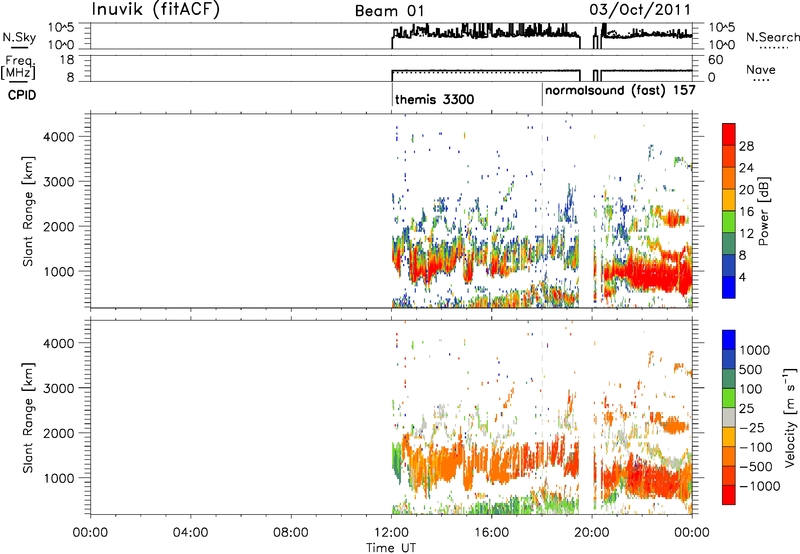Click the '4000' tick on Power panel range axis
The image size is (800, 554).
[x=58, y=137]
